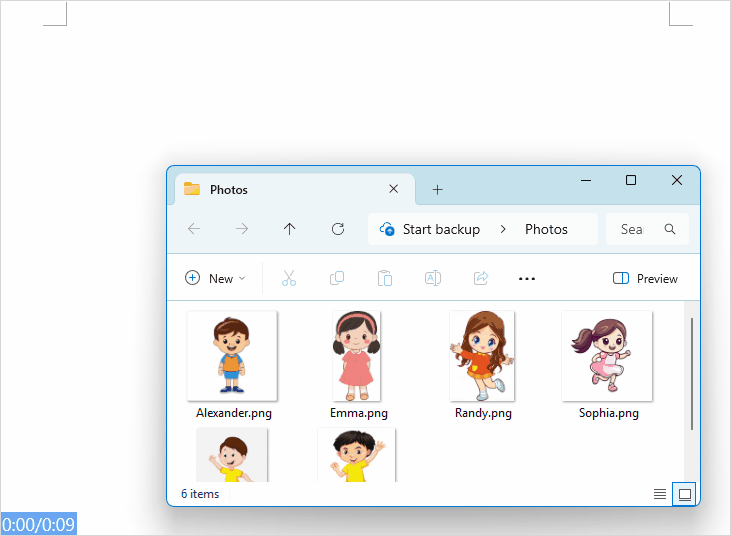Click the Paste clipboard icon
Image resolution: width=731 pixels, height=536 pixels.
[x=385, y=278]
